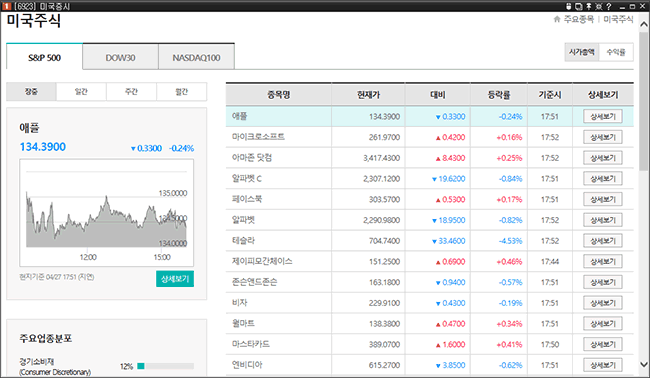Click the 경기소비재 12% progress bar
Screen dimensions: 650x378
point(165,366)
